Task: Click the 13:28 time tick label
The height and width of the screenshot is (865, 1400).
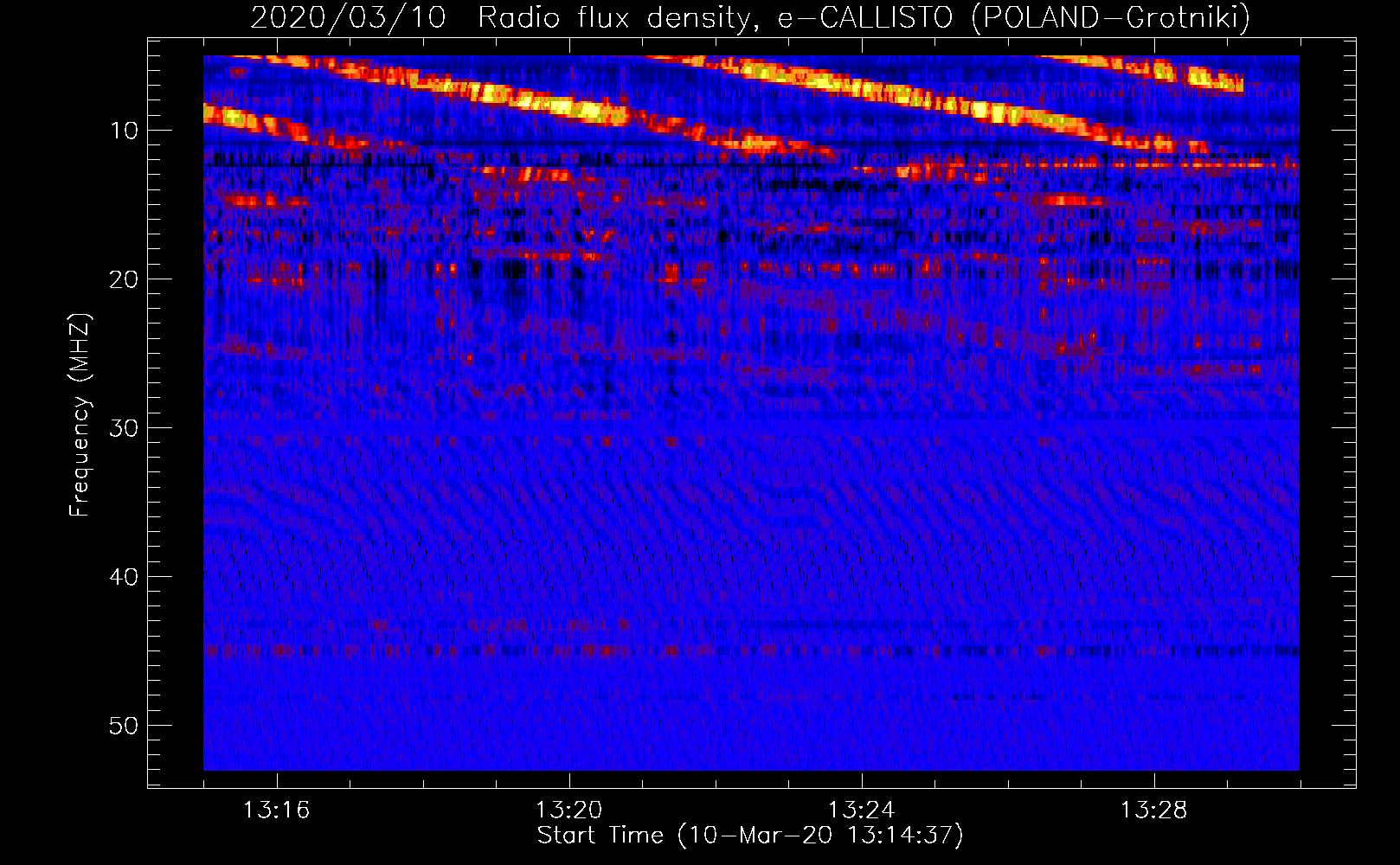Action: tap(1153, 811)
